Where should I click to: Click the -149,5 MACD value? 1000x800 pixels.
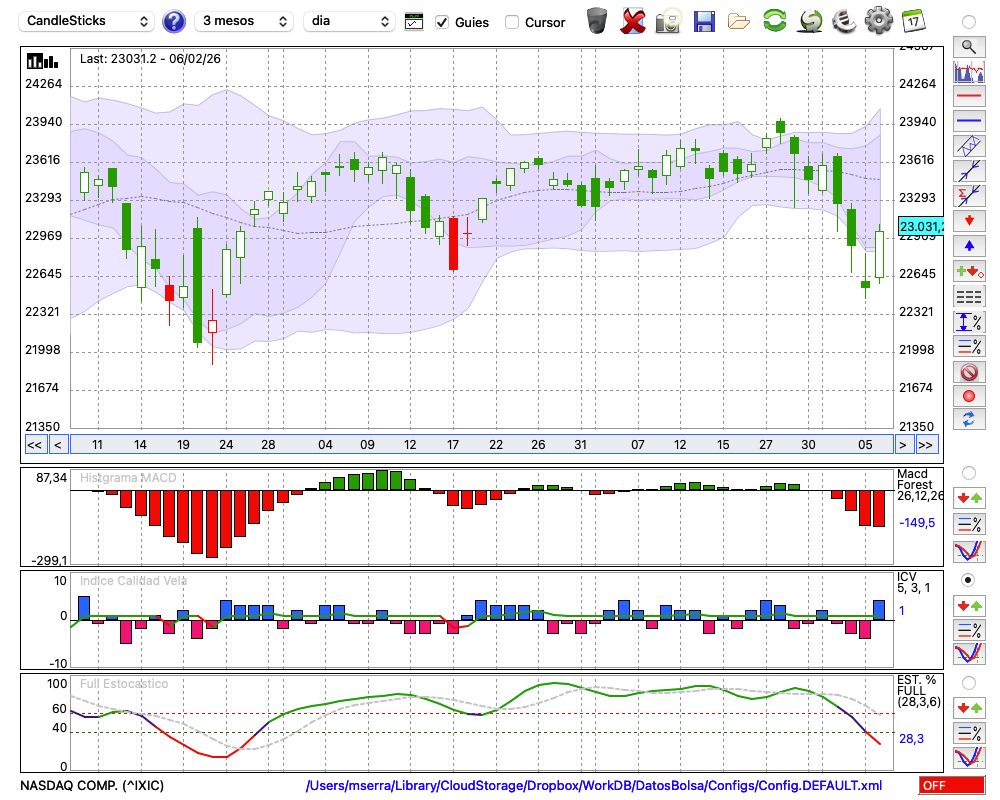coord(917,522)
